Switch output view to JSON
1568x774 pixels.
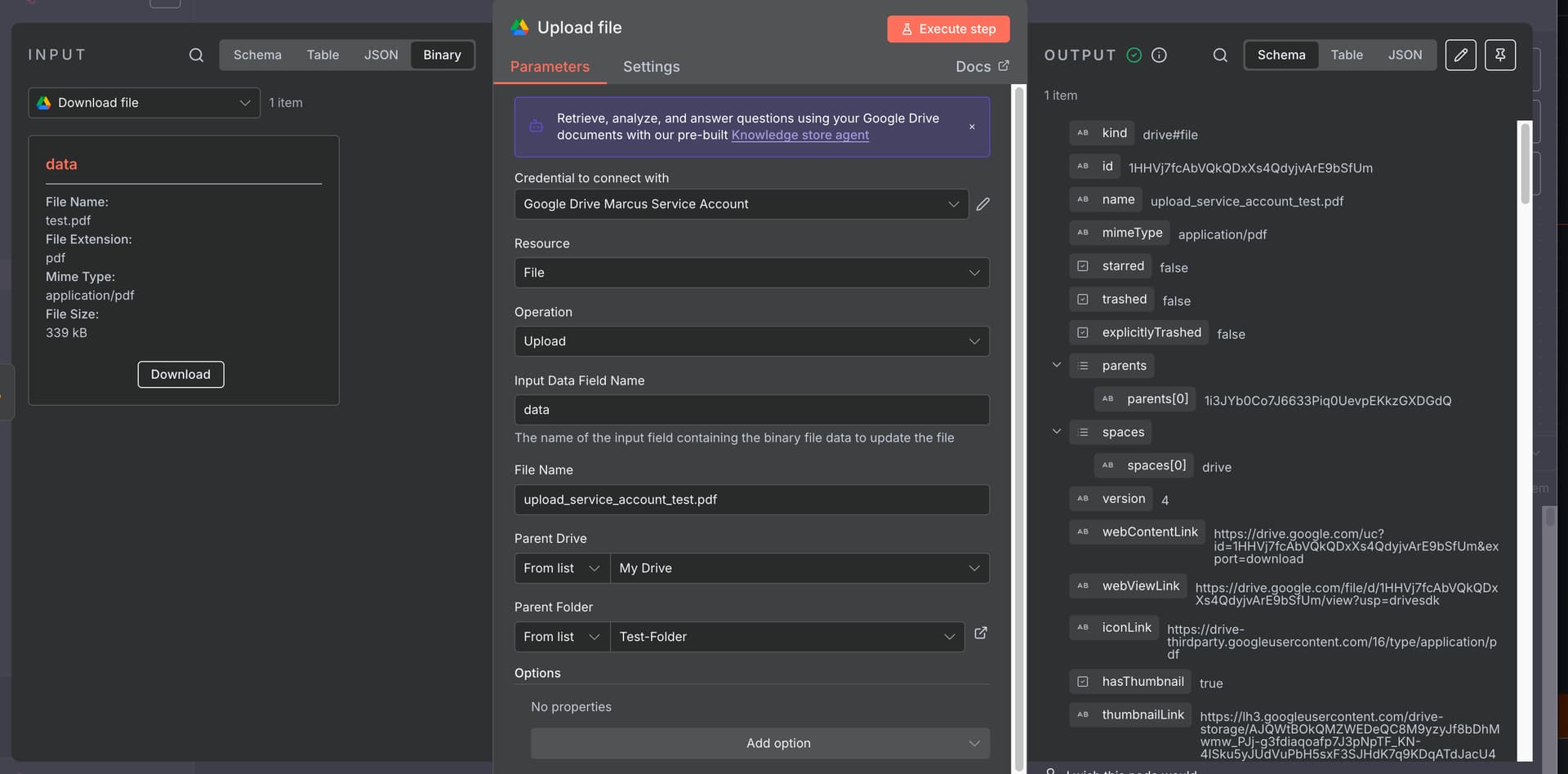pyautogui.click(x=1405, y=55)
